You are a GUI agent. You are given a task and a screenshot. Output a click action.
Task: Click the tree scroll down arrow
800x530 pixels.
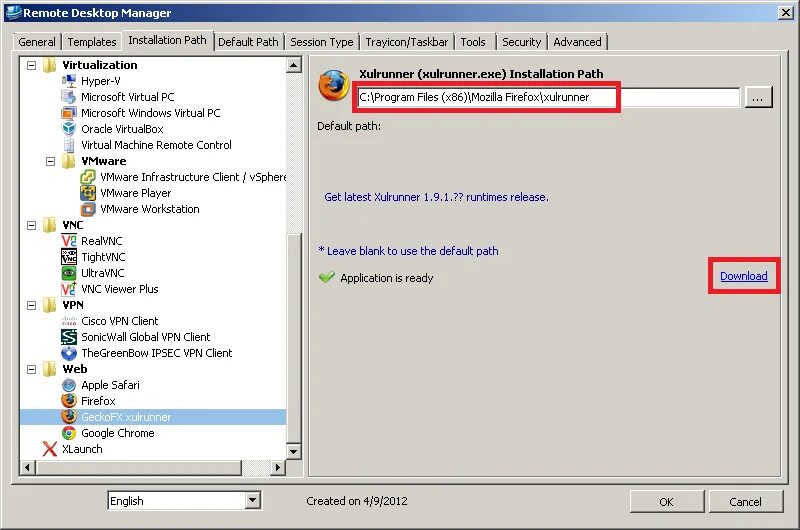[293, 451]
